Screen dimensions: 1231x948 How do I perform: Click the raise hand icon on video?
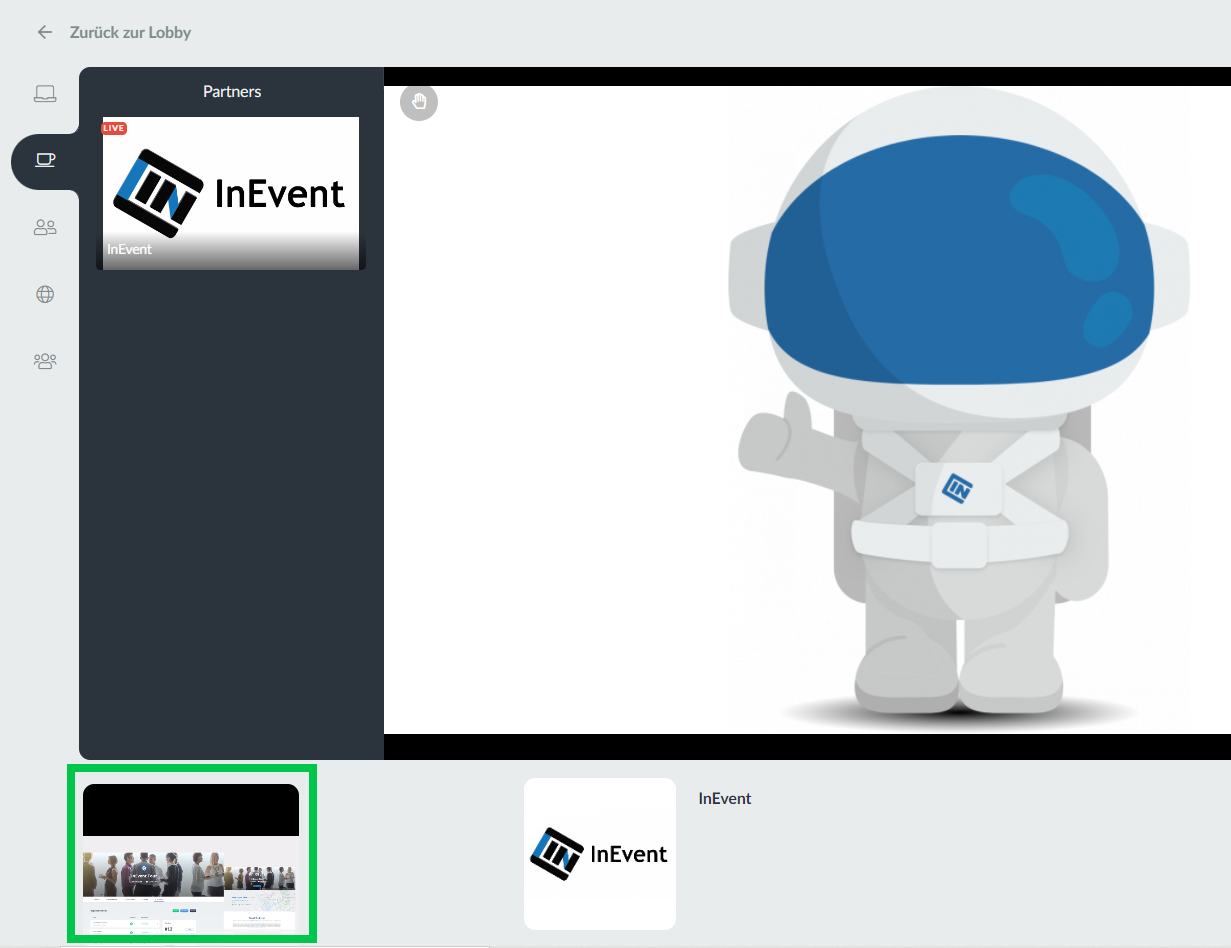coord(419,102)
